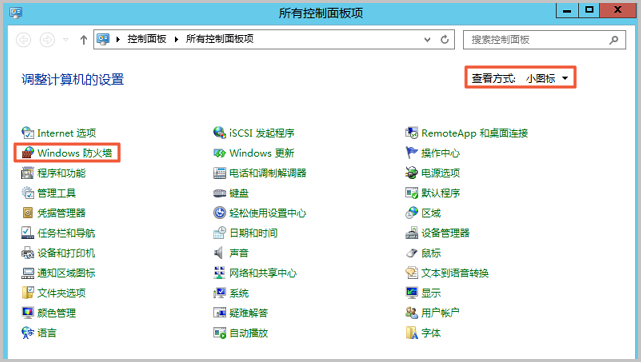
Task: Go up one level with up arrow
Action: click(83, 40)
